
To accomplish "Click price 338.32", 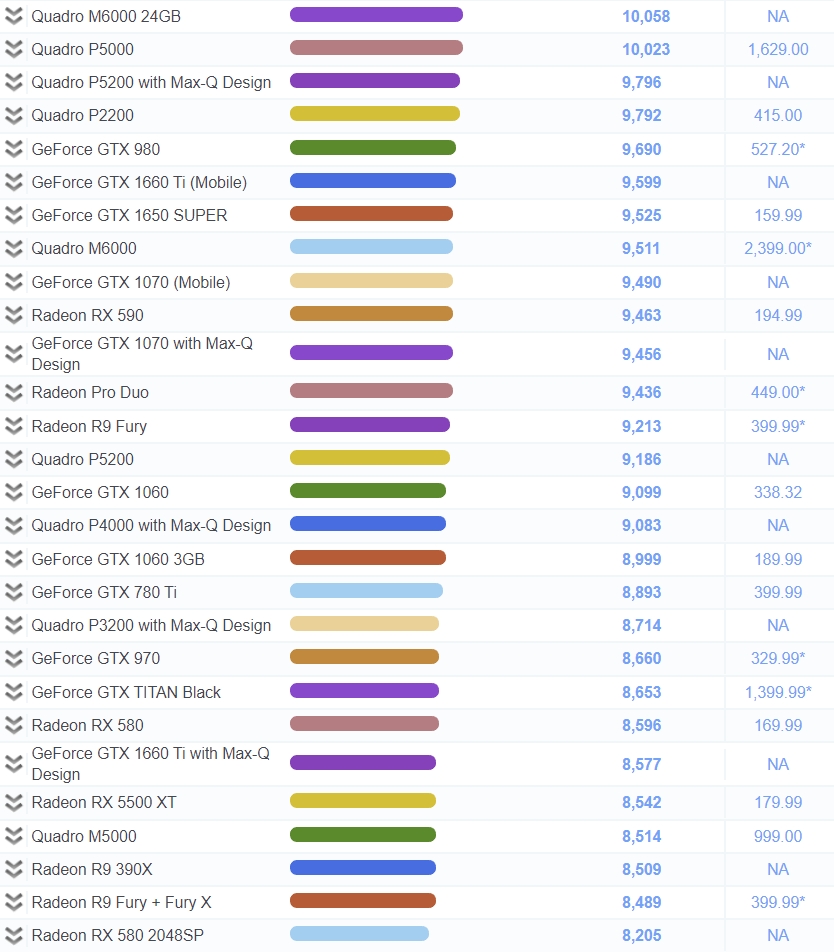I will click(x=778, y=492).
